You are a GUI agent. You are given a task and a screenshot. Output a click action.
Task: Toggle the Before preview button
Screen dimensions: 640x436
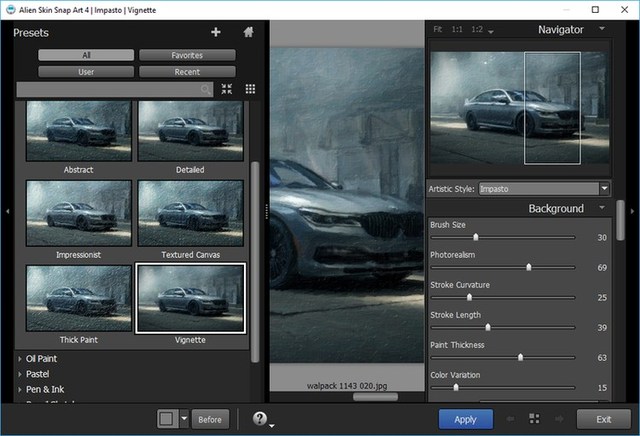coord(209,418)
